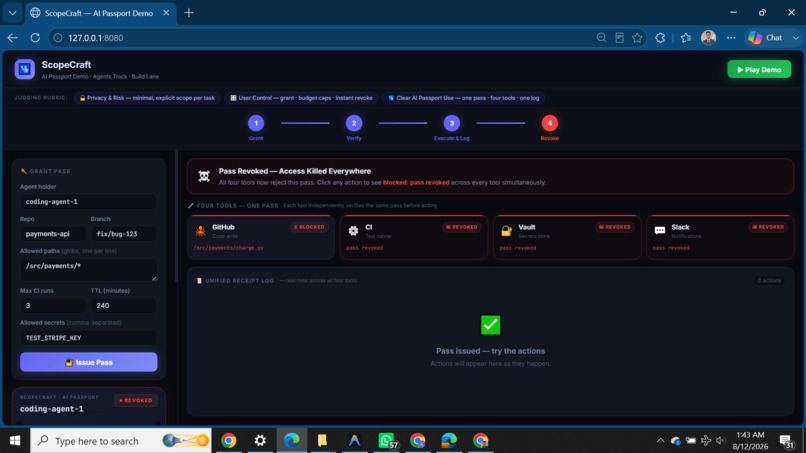Screen dimensions: 806x453
Task: Click the CI REVOKED badge
Action: coord(461,227)
